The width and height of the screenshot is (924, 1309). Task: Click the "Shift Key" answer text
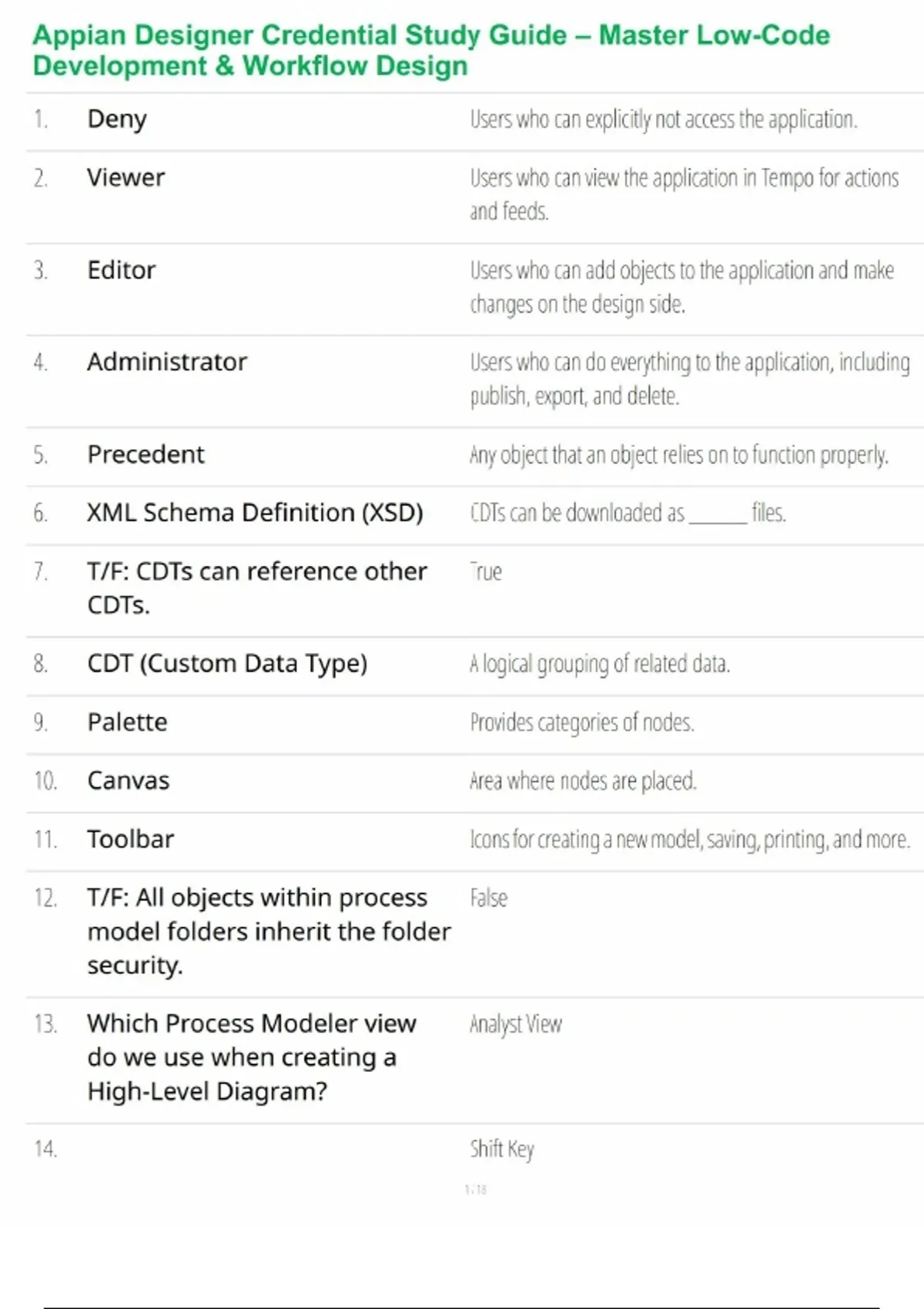502,1149
